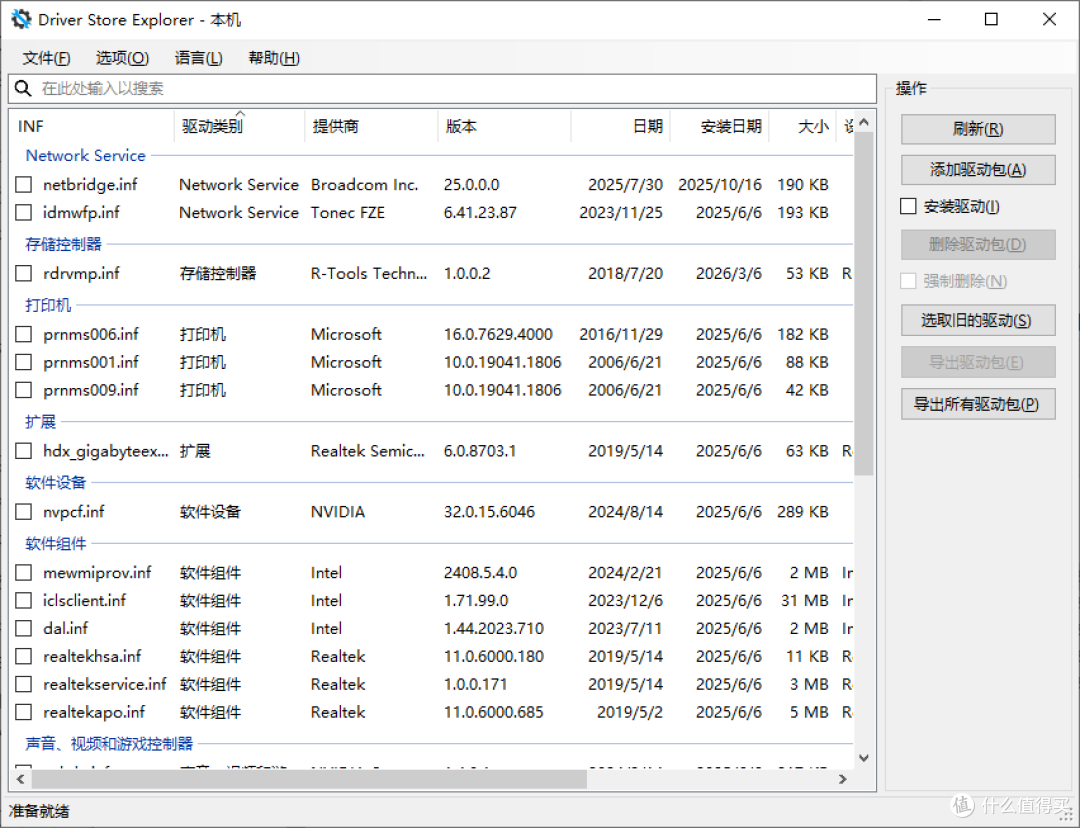This screenshot has width=1080, height=828.
Task: Click the search magnifier icon
Action: point(23,88)
